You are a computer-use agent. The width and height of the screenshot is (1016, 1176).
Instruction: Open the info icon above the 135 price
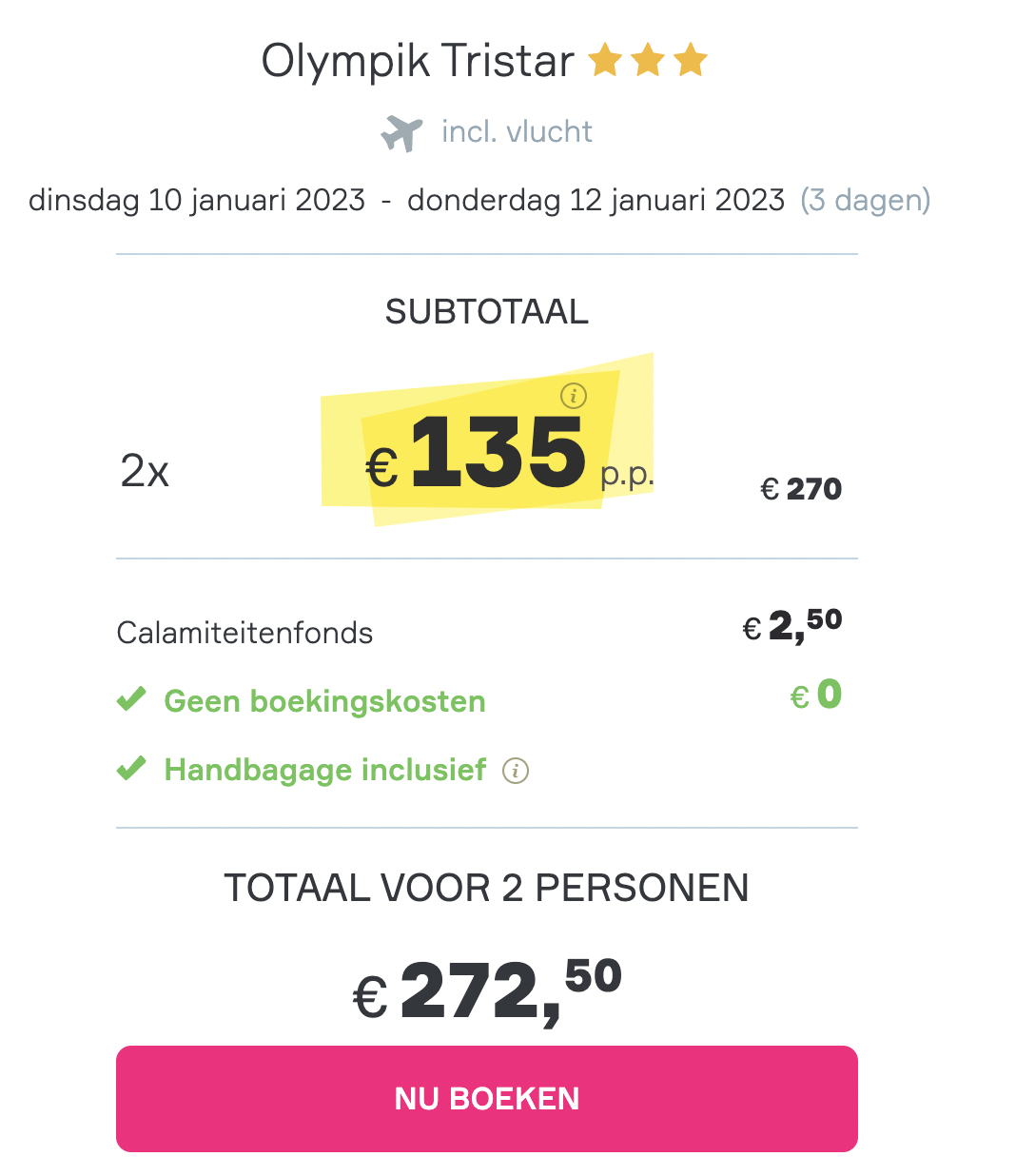click(574, 395)
